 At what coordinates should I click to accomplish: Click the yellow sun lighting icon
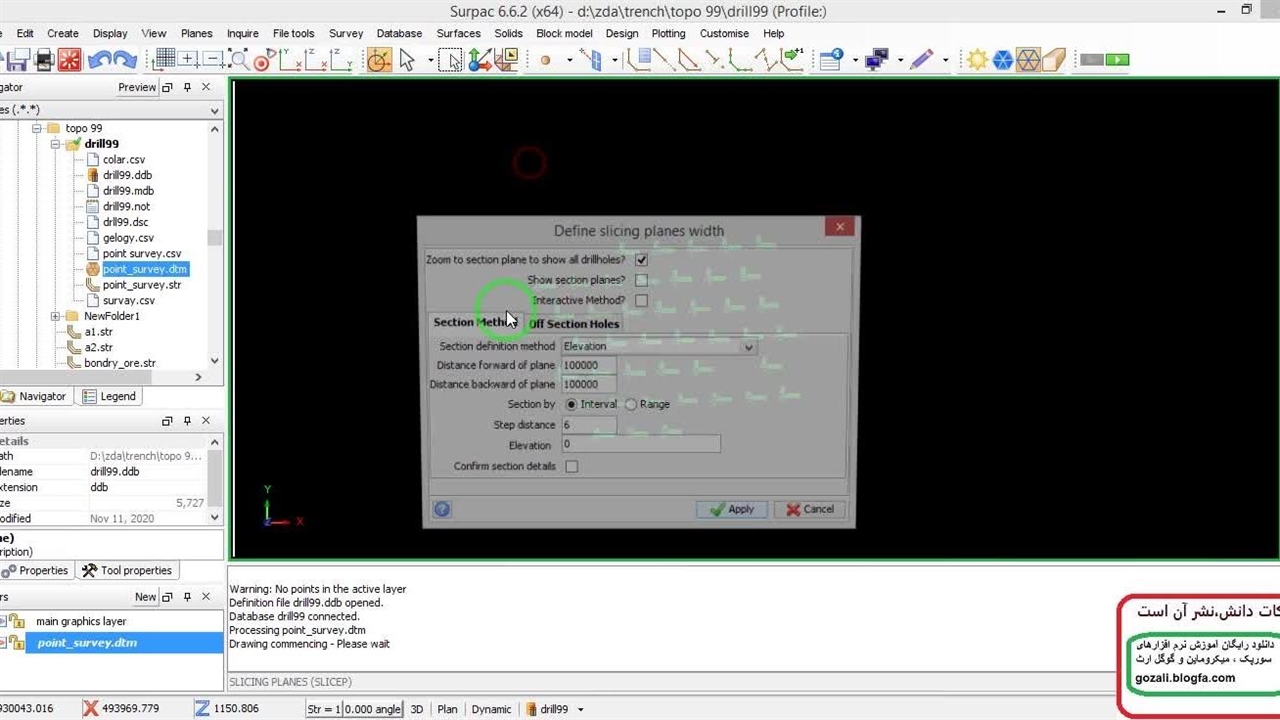[x=976, y=60]
